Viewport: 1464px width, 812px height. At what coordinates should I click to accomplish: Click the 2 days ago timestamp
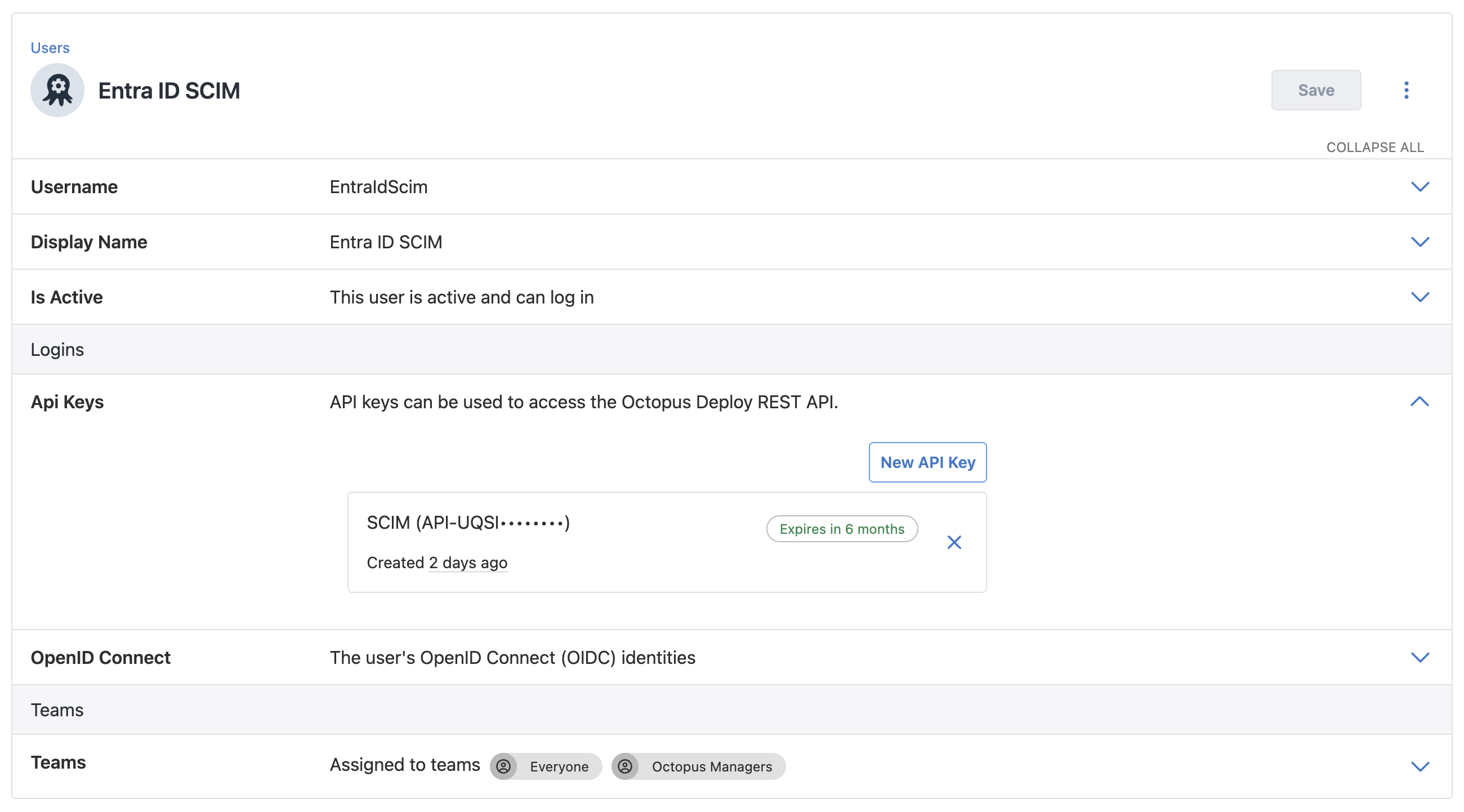point(468,563)
